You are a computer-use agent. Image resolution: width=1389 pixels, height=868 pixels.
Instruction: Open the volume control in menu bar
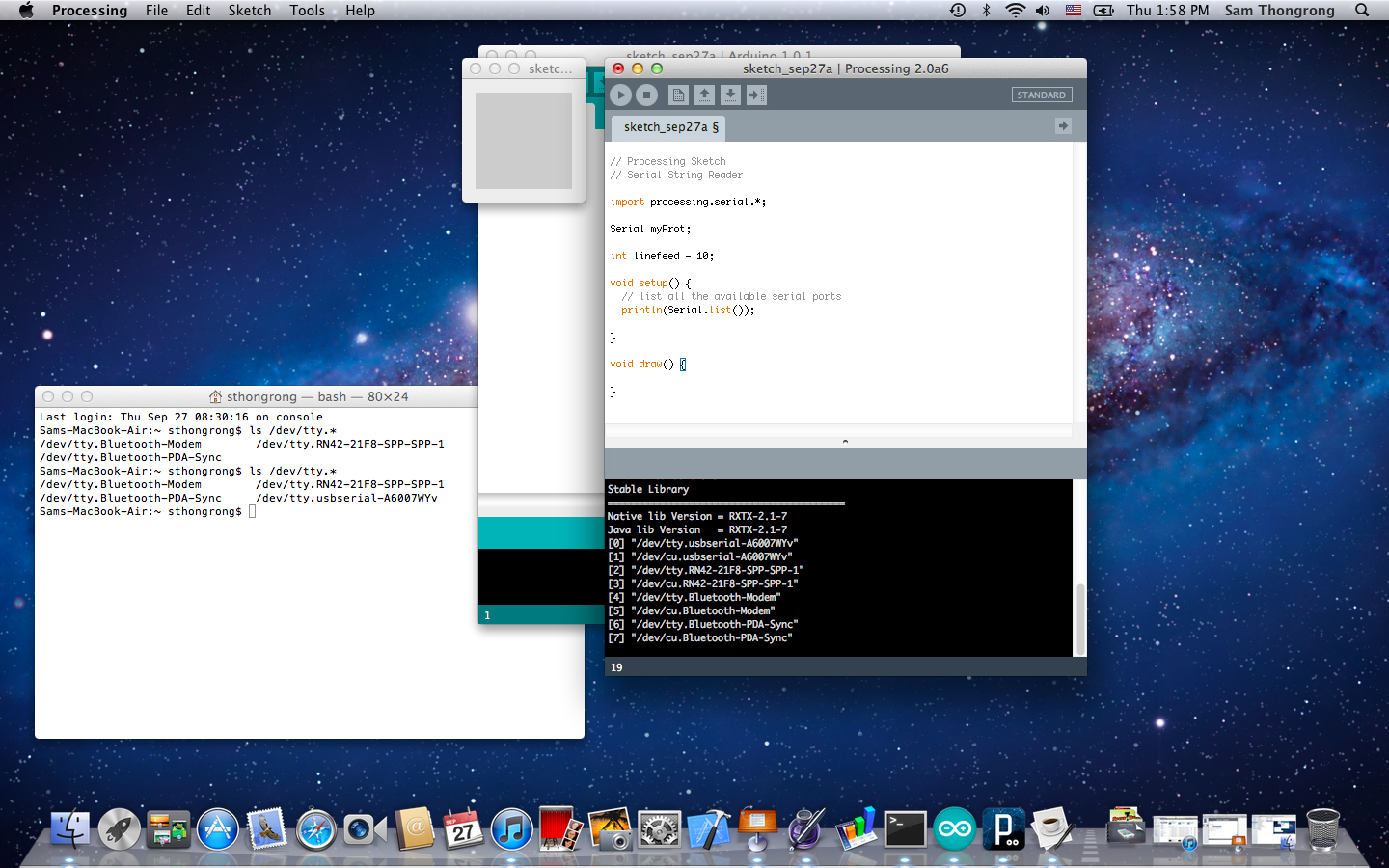pyautogui.click(x=1043, y=11)
